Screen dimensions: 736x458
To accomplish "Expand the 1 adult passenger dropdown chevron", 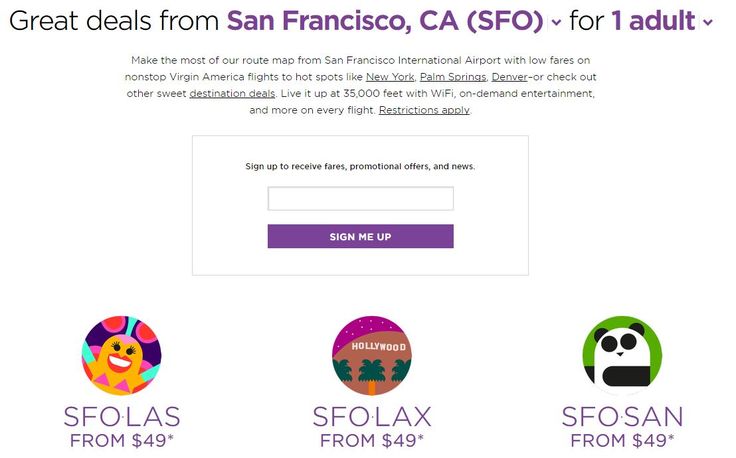I will coord(708,22).
